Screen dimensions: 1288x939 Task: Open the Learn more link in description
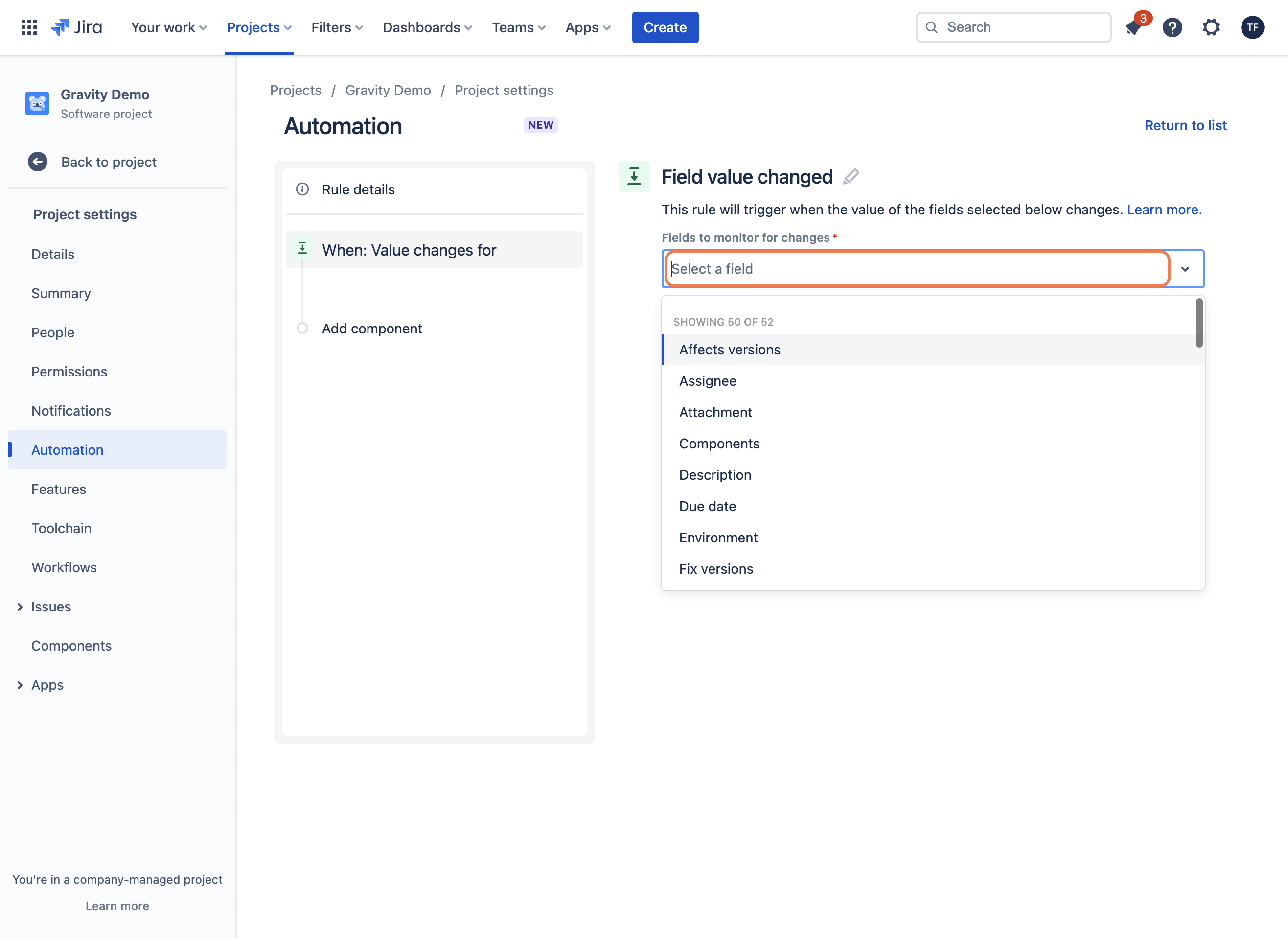pos(1164,210)
